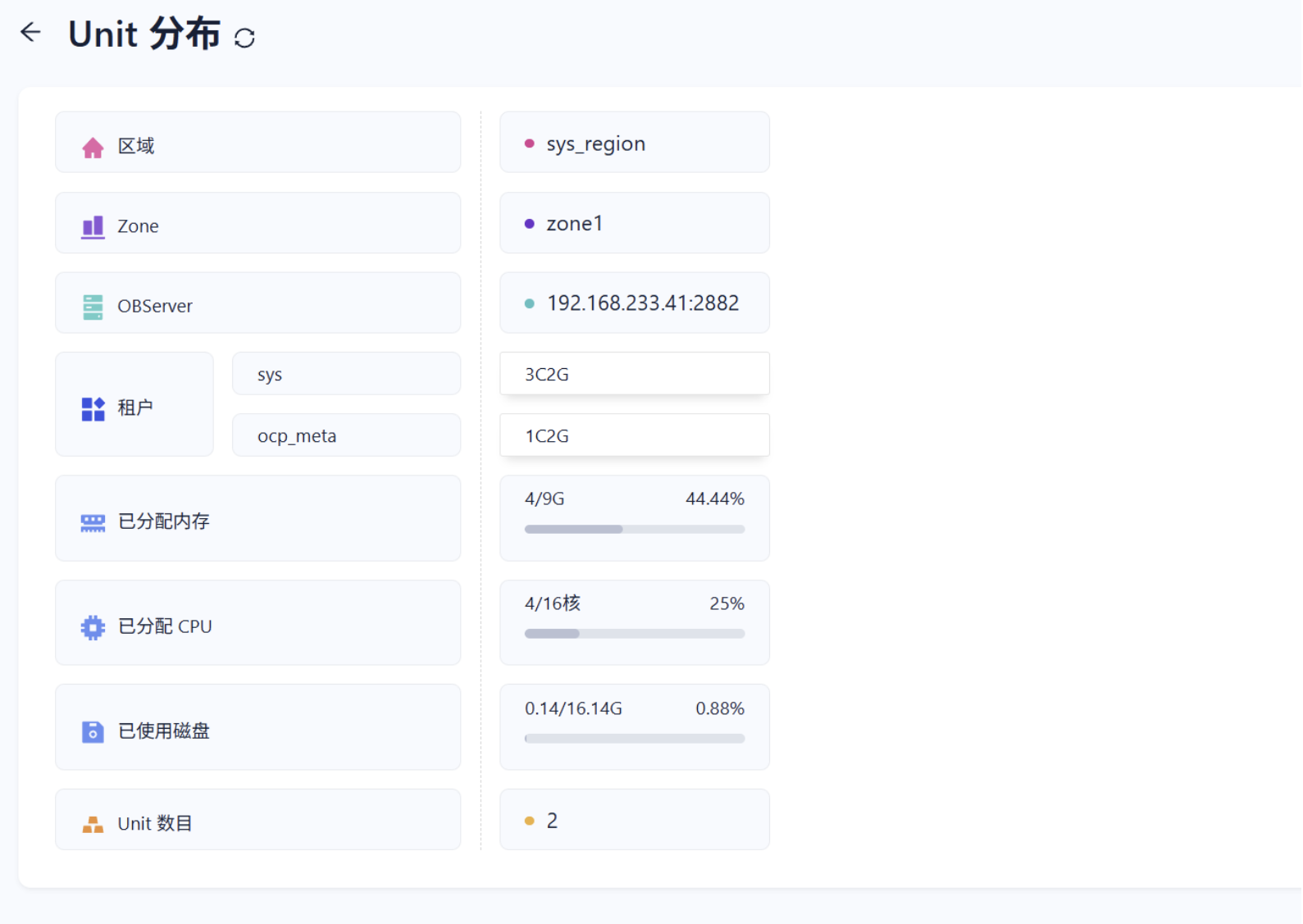This screenshot has height=924, width=1303.
Task: Click OBServer address 192.168.233.41:2882
Action: coord(642,303)
